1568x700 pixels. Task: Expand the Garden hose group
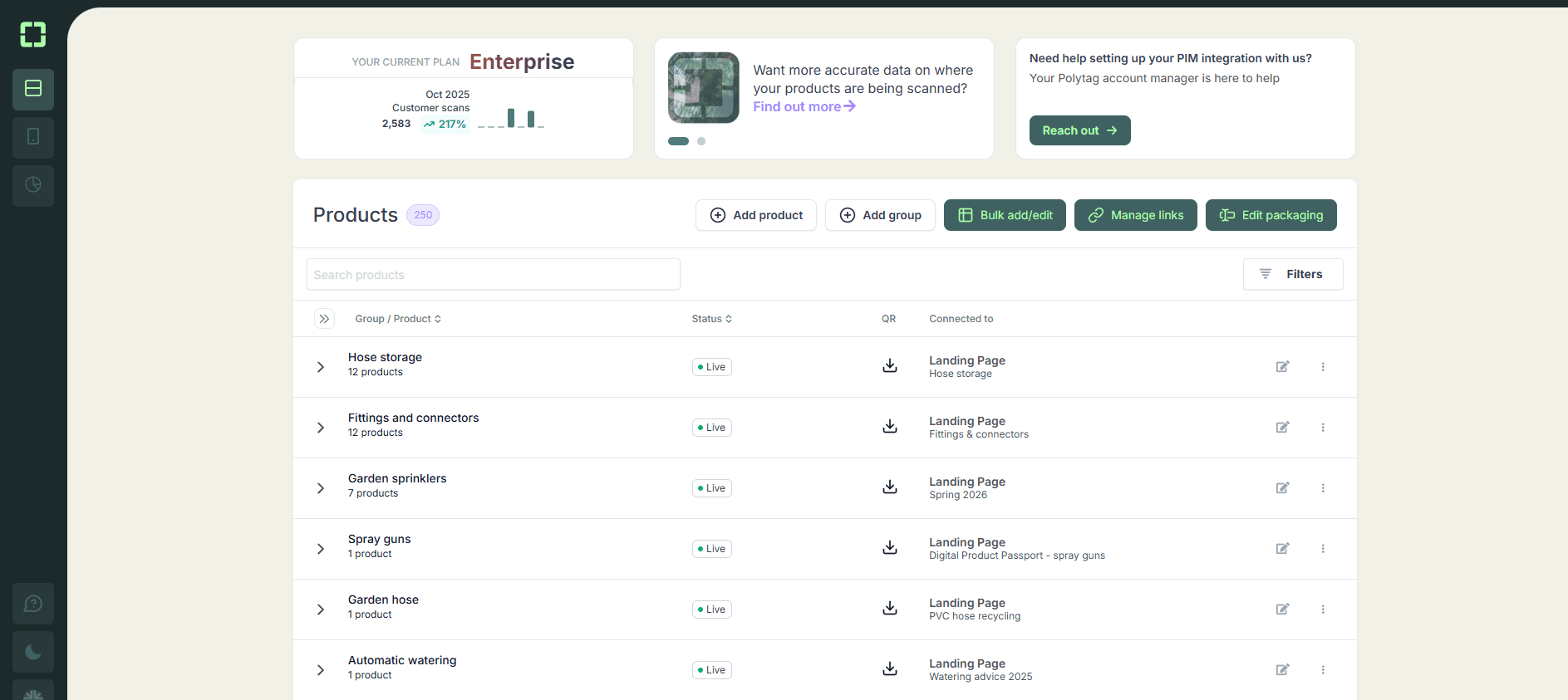tap(321, 609)
